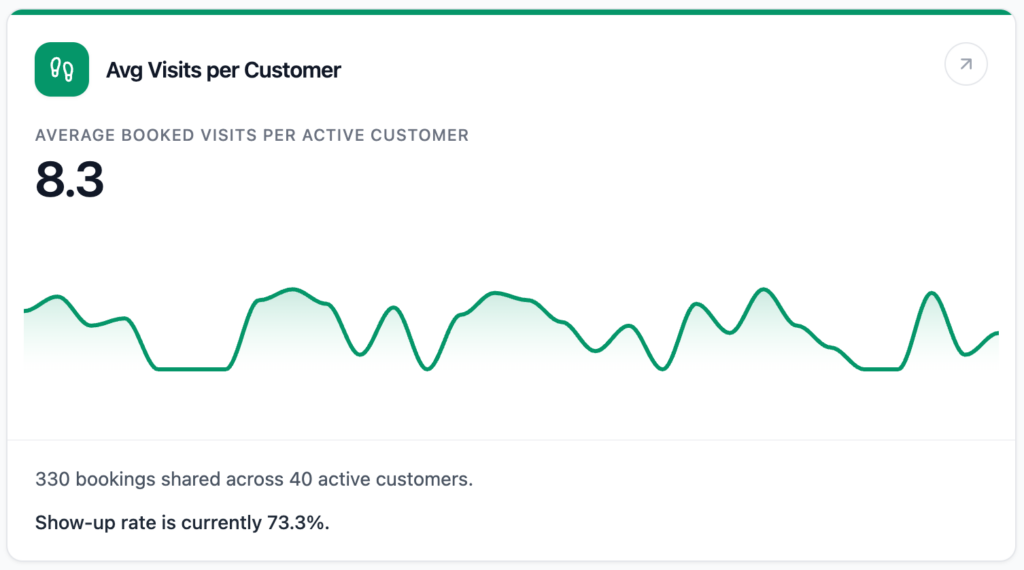Click the flat trough near sparkline's right side
The width and height of the screenshot is (1024, 570).
(880, 369)
